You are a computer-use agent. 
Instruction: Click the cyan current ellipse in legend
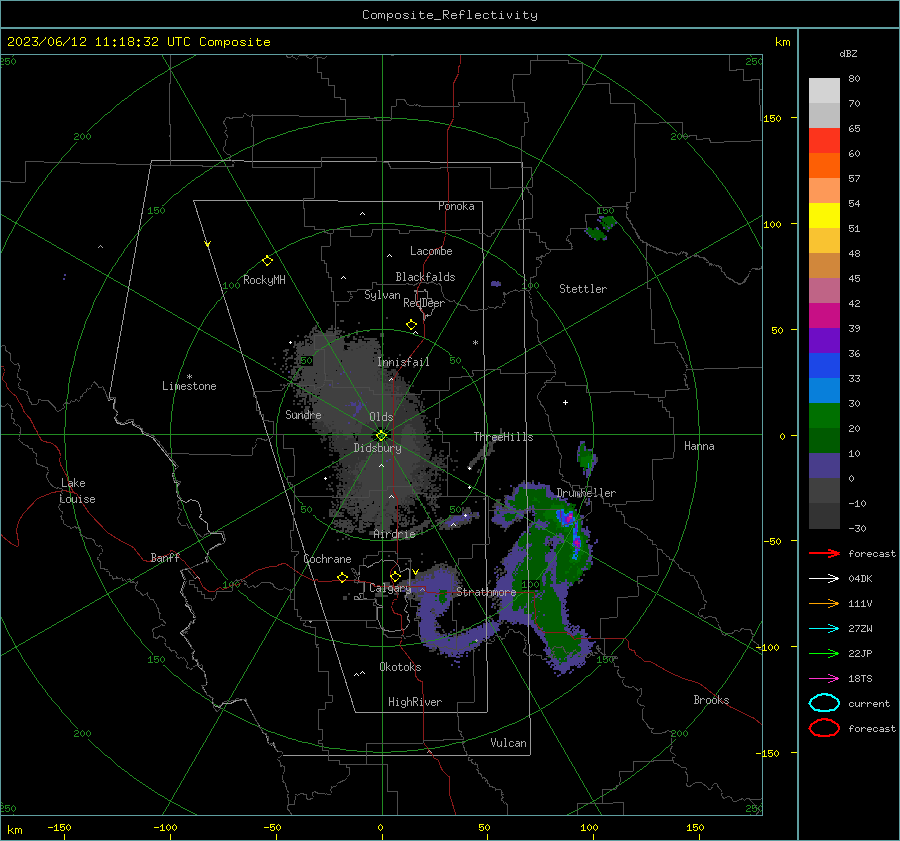[x=825, y=703]
